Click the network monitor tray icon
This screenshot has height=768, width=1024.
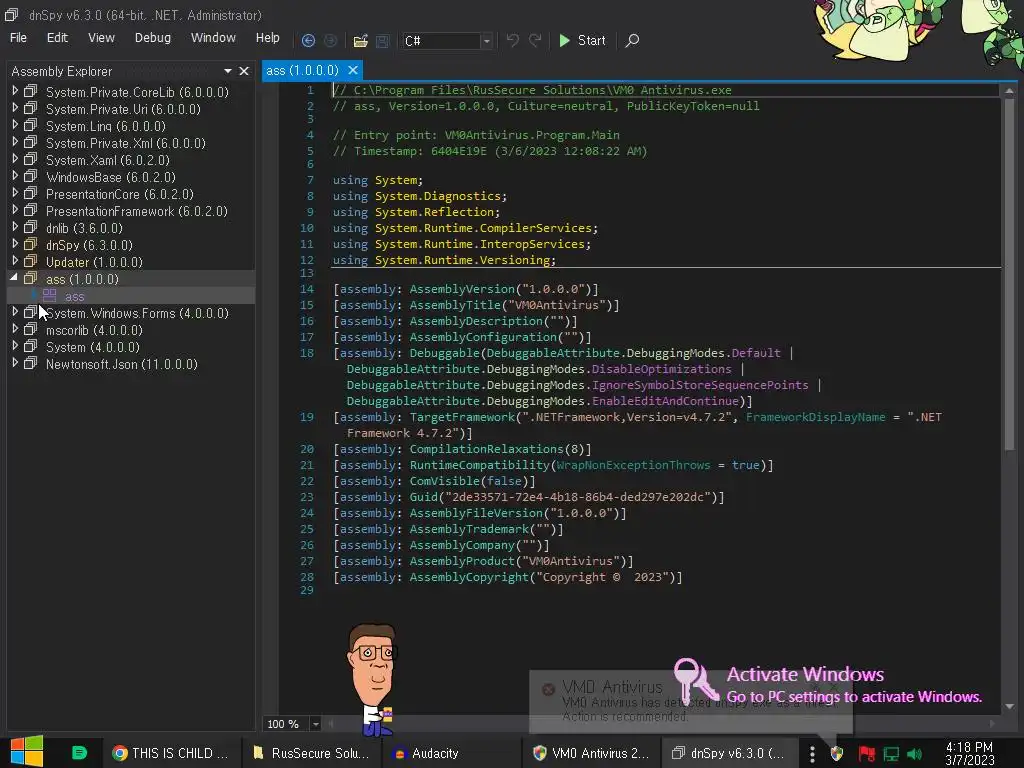click(x=891, y=754)
